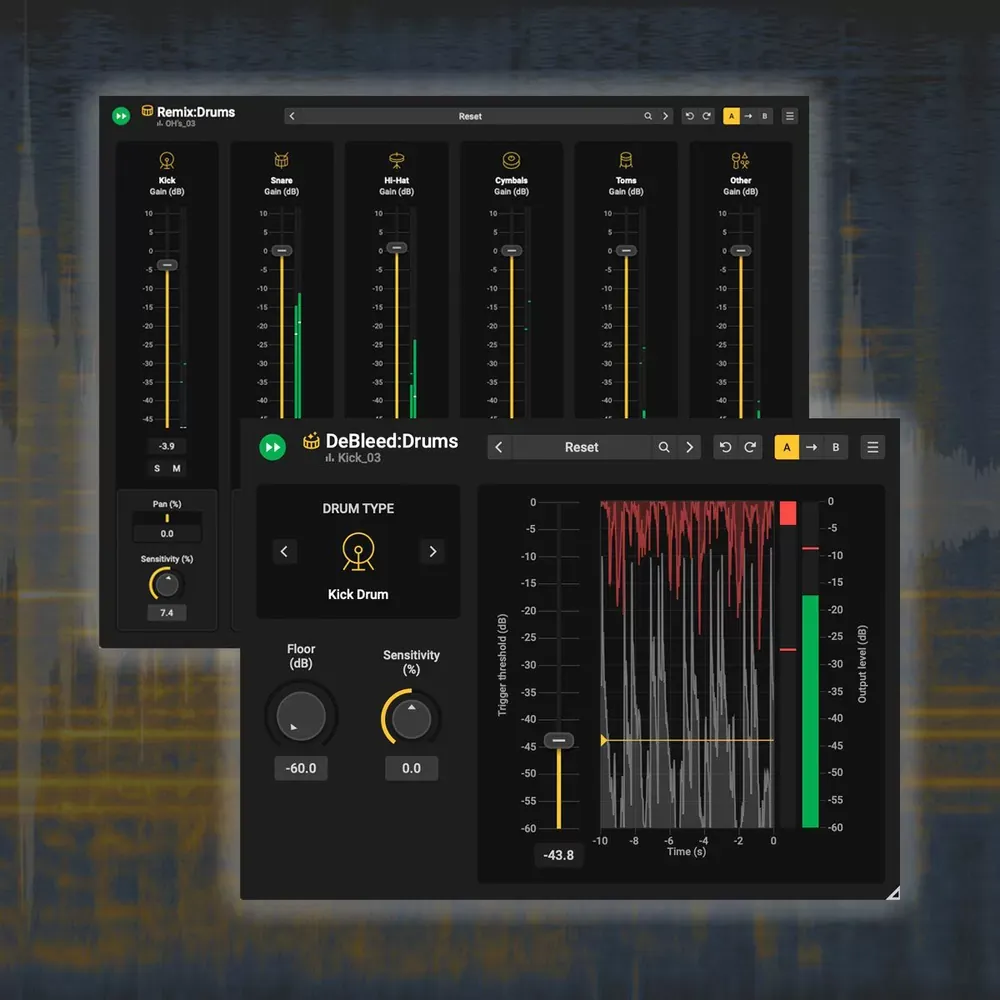Click the DeBleed:Drums plugin logo icon

click(311, 441)
